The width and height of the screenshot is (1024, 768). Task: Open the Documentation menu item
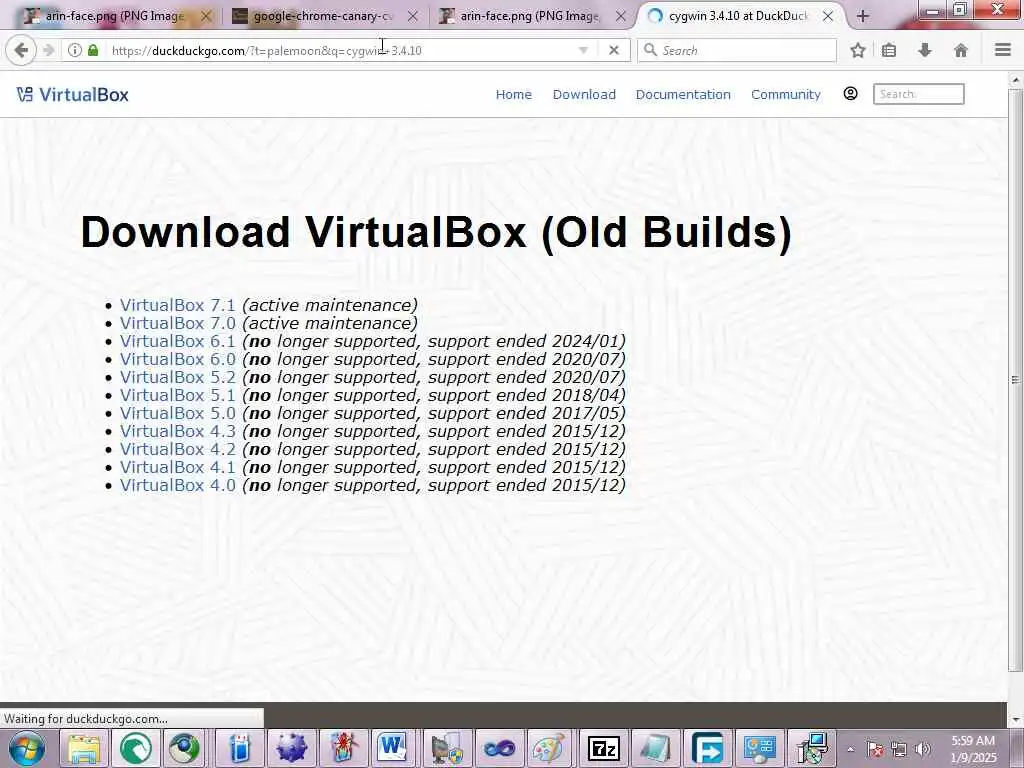pos(683,95)
